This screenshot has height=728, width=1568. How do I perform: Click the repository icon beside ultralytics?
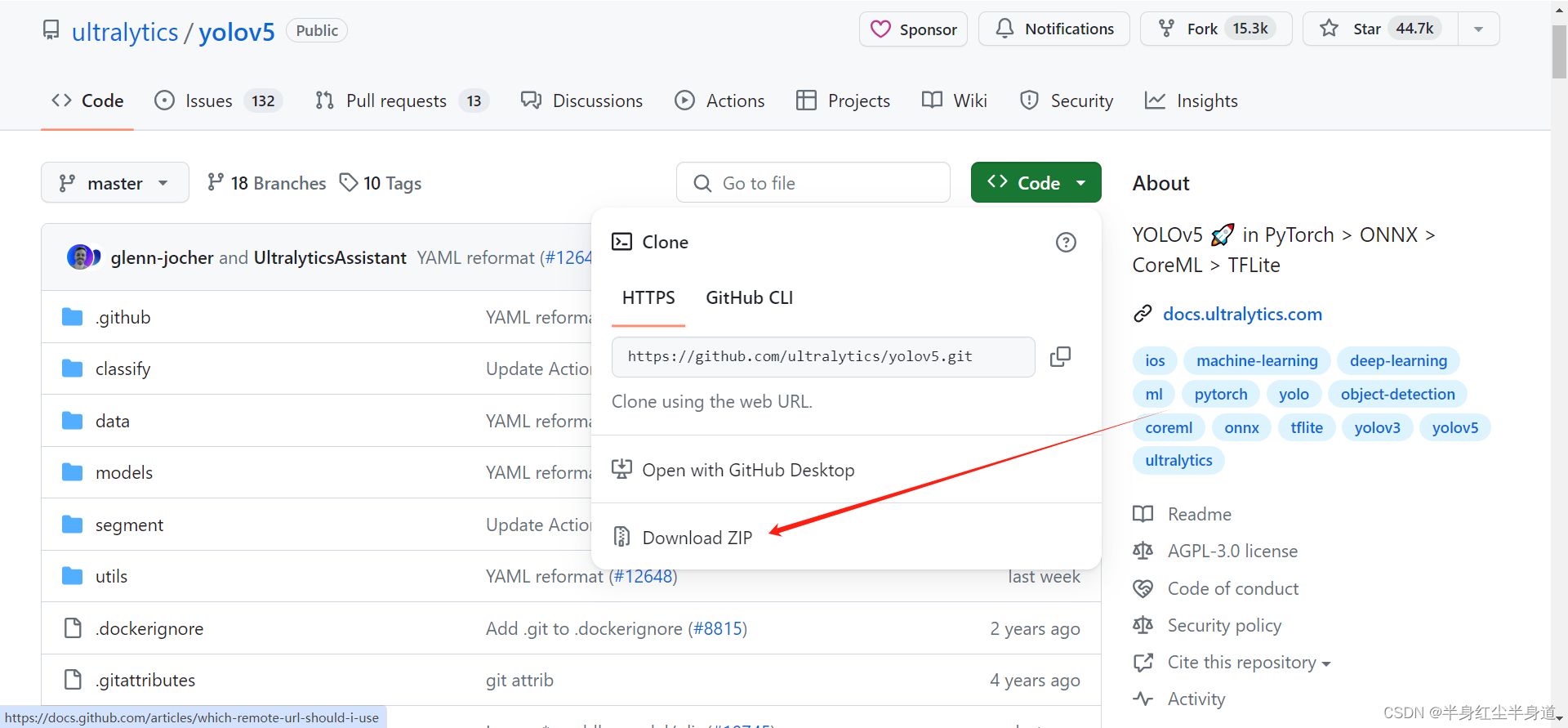51,31
